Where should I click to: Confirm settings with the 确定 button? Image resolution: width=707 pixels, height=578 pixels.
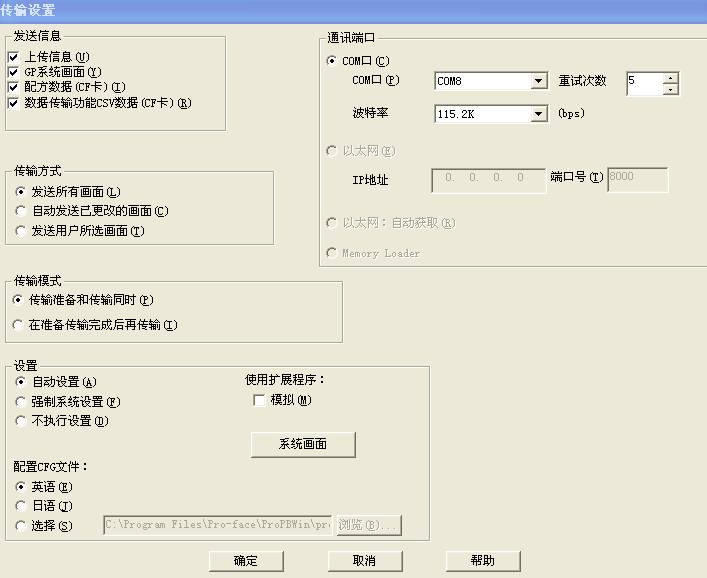(x=246, y=561)
